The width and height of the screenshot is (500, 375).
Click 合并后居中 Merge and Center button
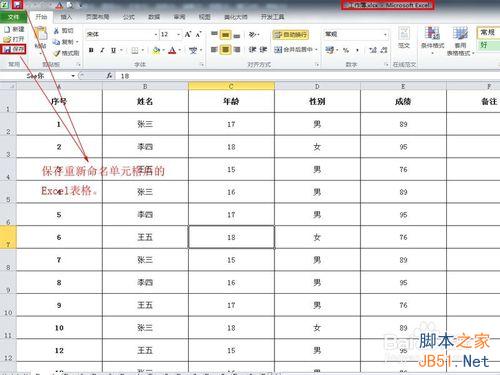coord(293,50)
